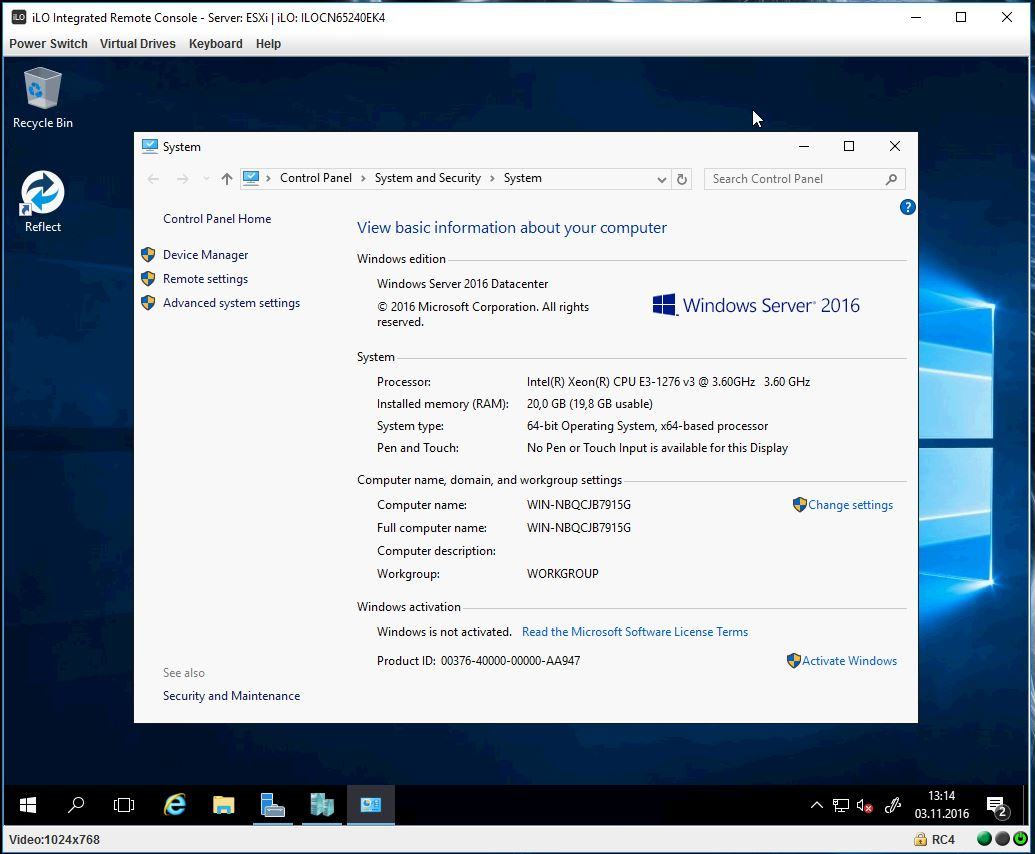Click the pen tray icon
The height and width of the screenshot is (854, 1035).
pos(892,805)
